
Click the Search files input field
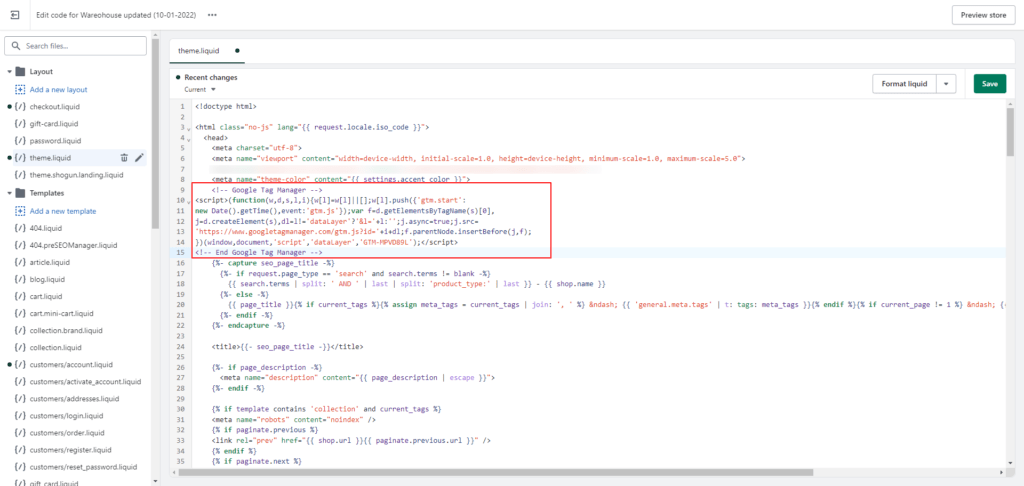[x=76, y=46]
